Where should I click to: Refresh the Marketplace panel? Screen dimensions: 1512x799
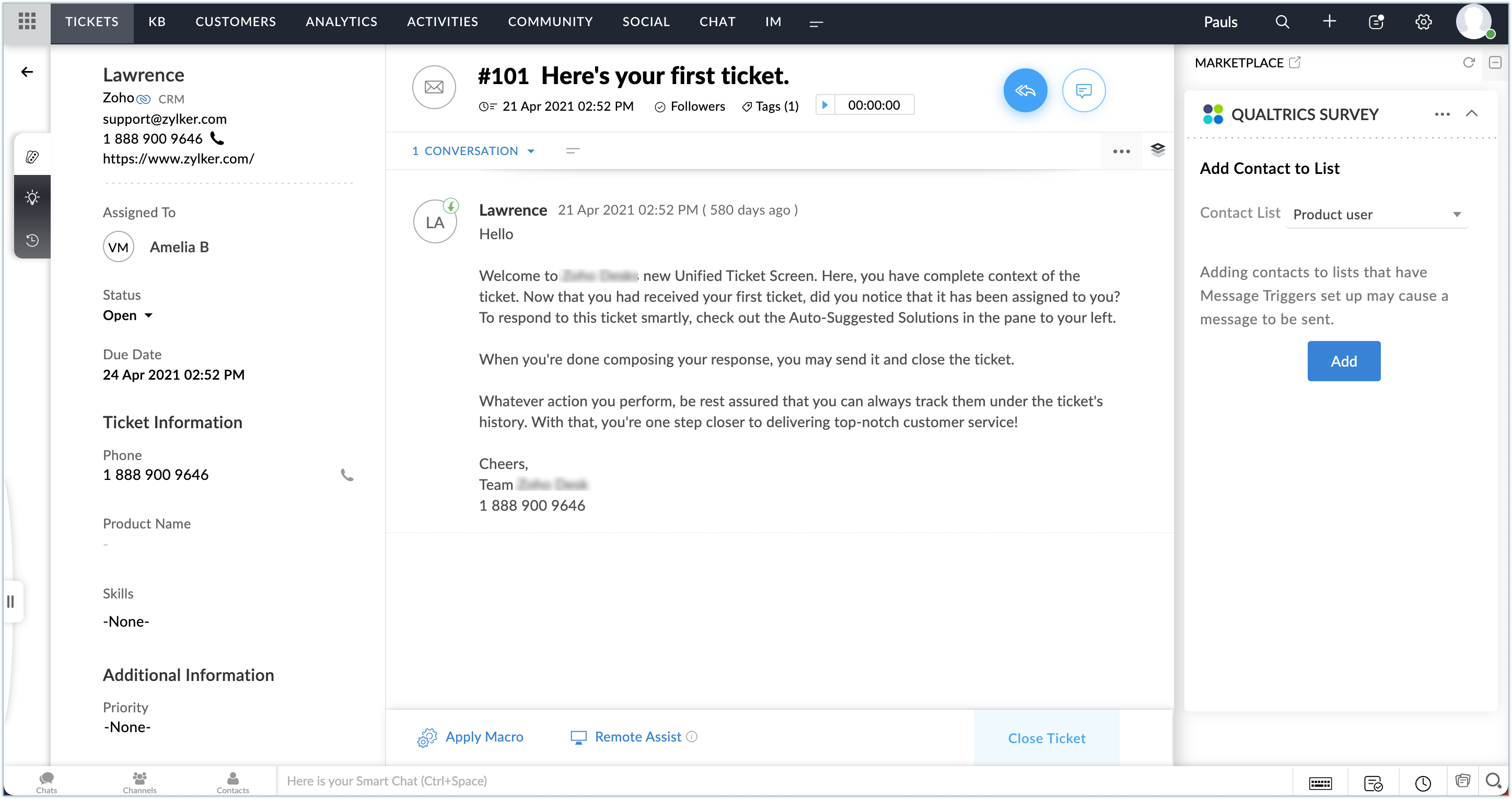(x=1468, y=63)
